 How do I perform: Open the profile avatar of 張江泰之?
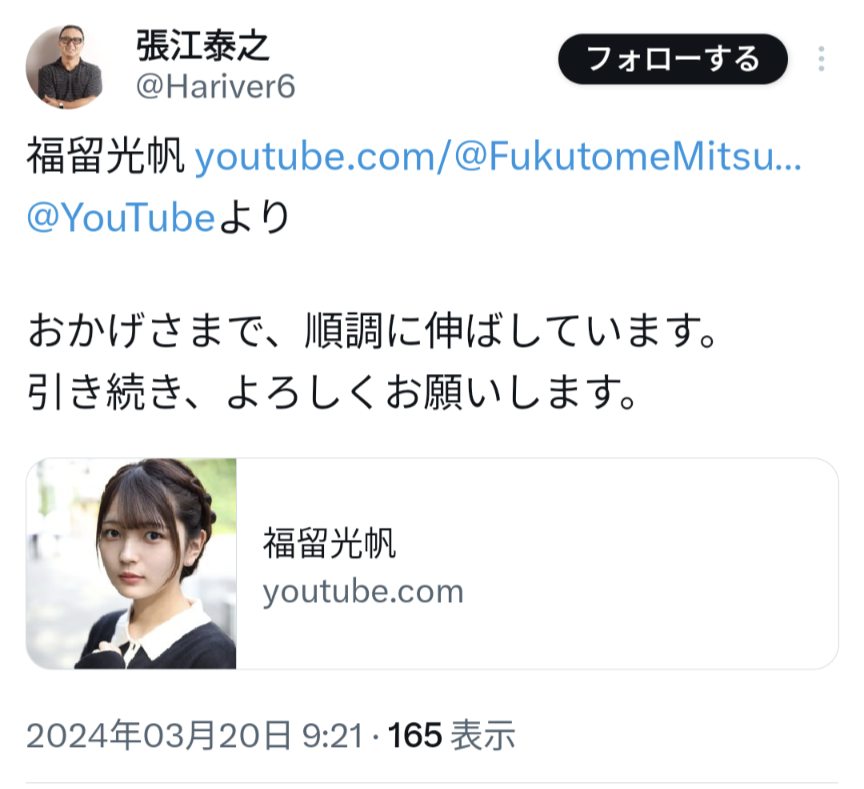click(x=65, y=67)
